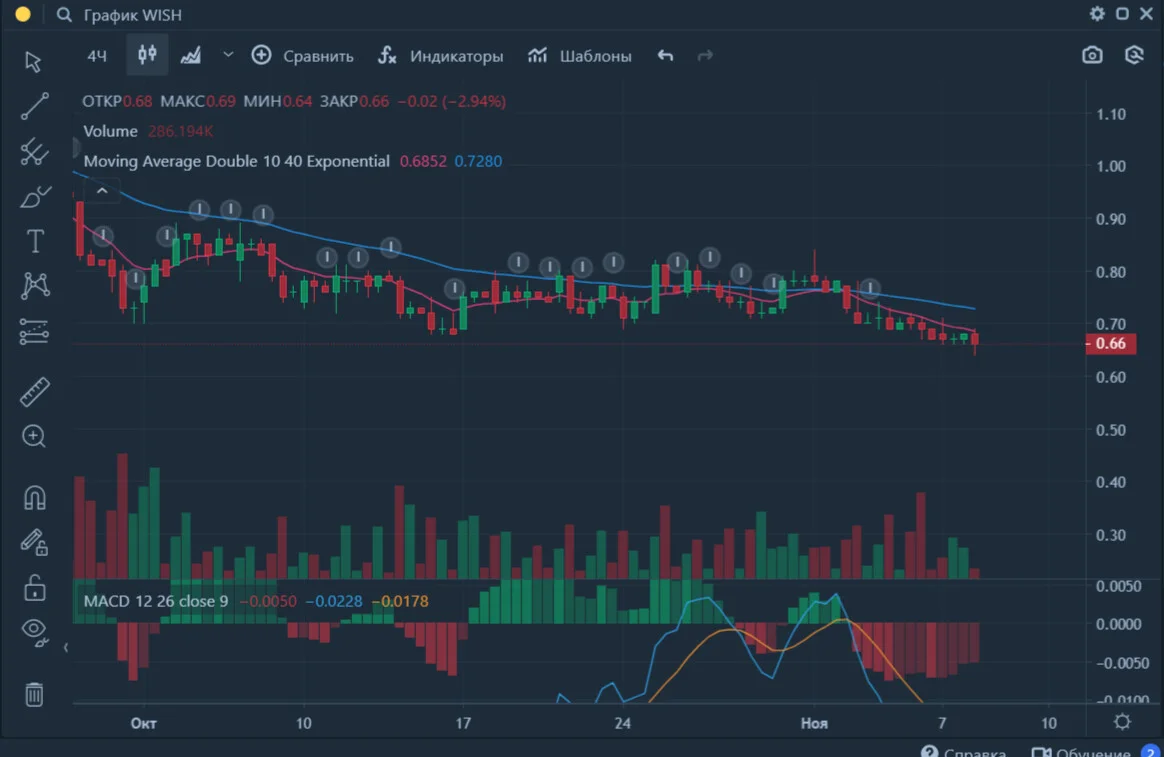This screenshot has width=1164, height=757.
Task: Open the time axis settings gear
Action: [x=1122, y=721]
